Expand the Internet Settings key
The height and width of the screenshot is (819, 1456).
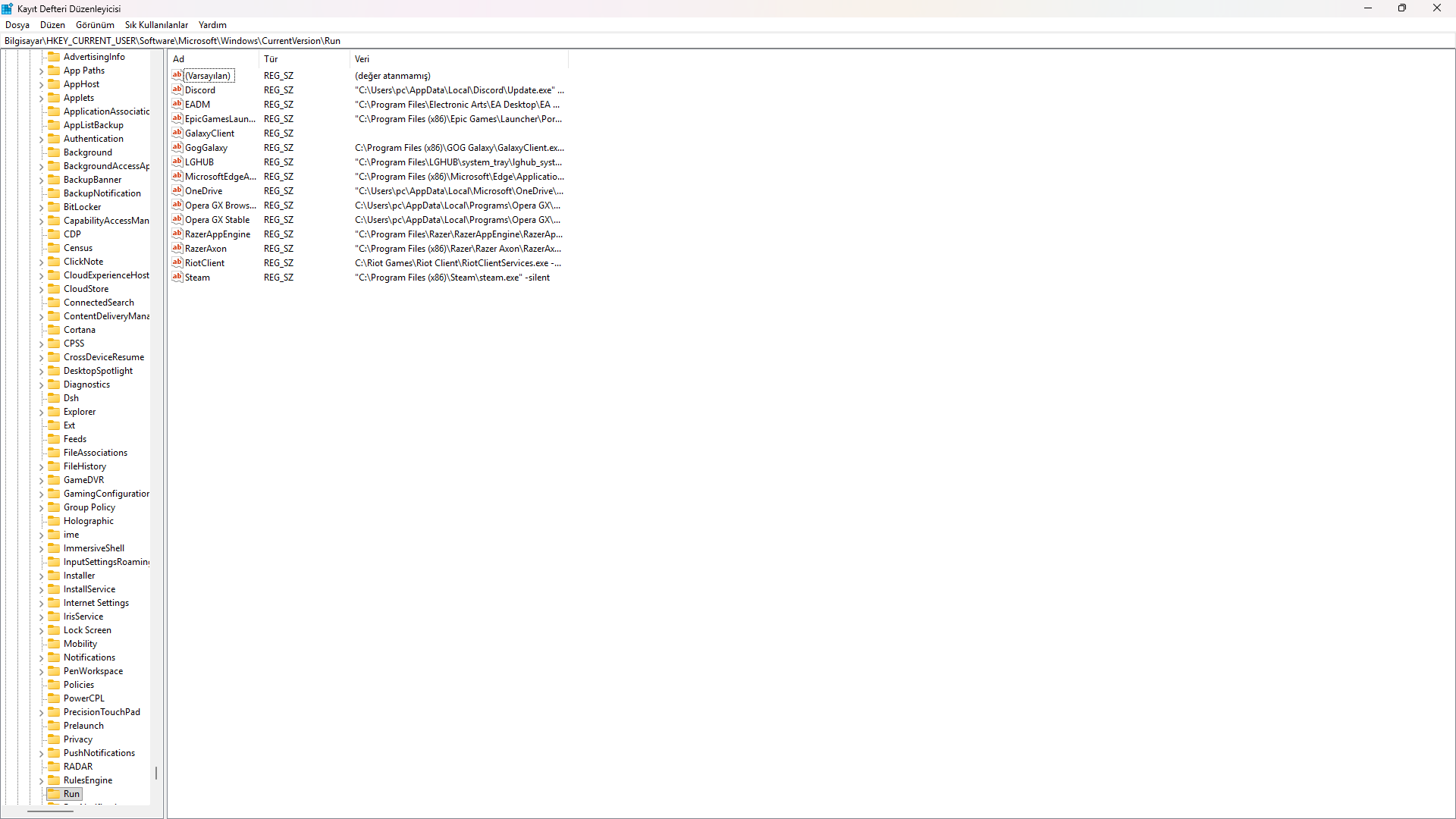pos(41,603)
